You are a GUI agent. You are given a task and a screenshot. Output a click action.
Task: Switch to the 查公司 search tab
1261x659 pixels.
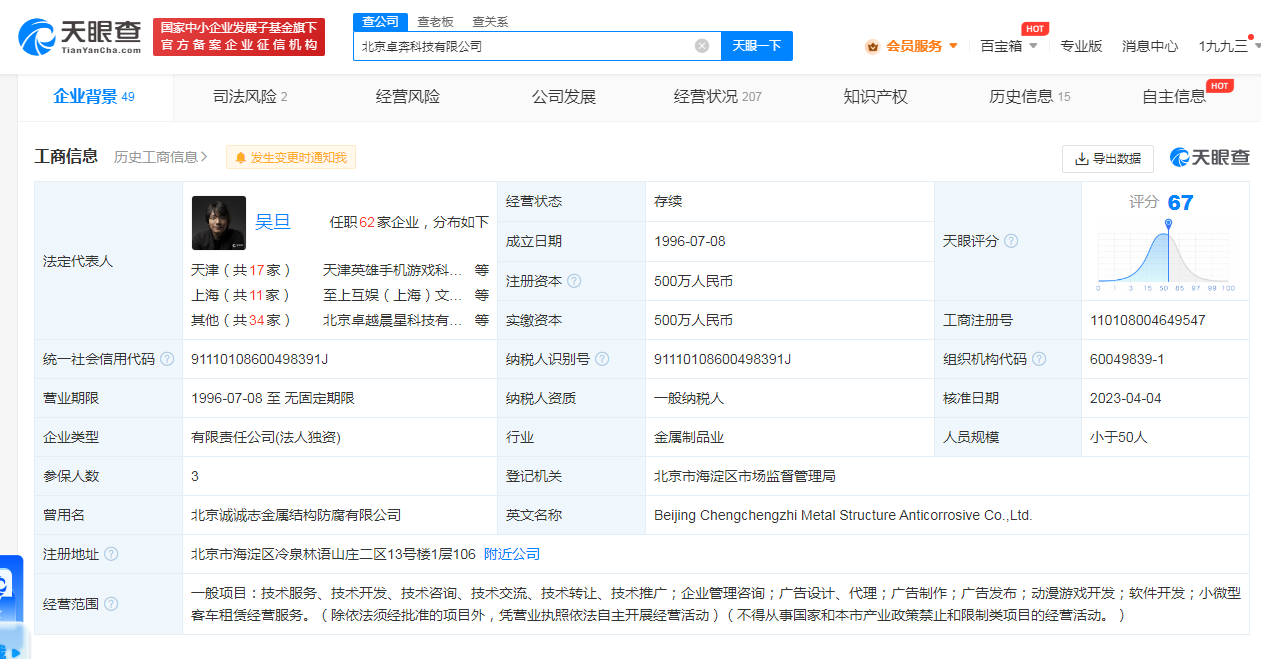380,21
